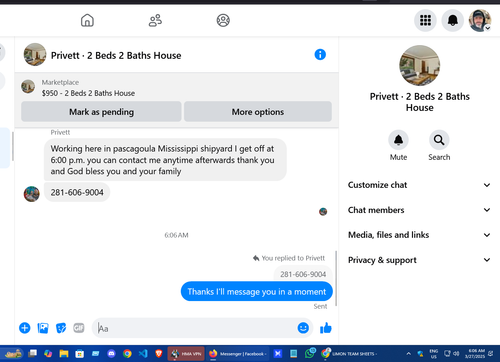Click the Working here in pascagoula message
The width and height of the screenshot is (500, 362).
coord(165,160)
